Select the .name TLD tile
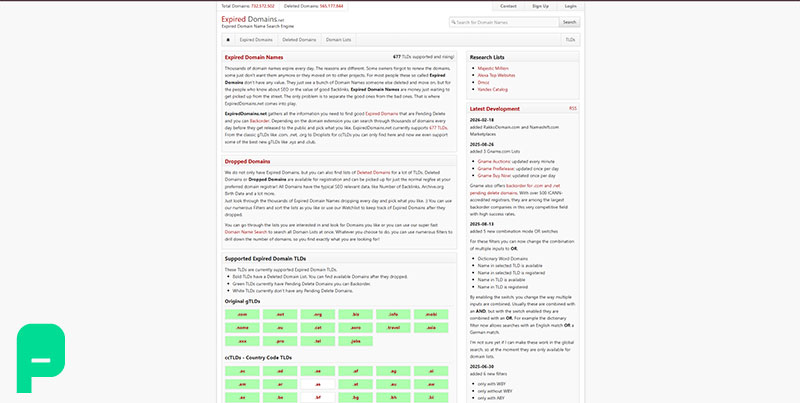 (x=242, y=328)
